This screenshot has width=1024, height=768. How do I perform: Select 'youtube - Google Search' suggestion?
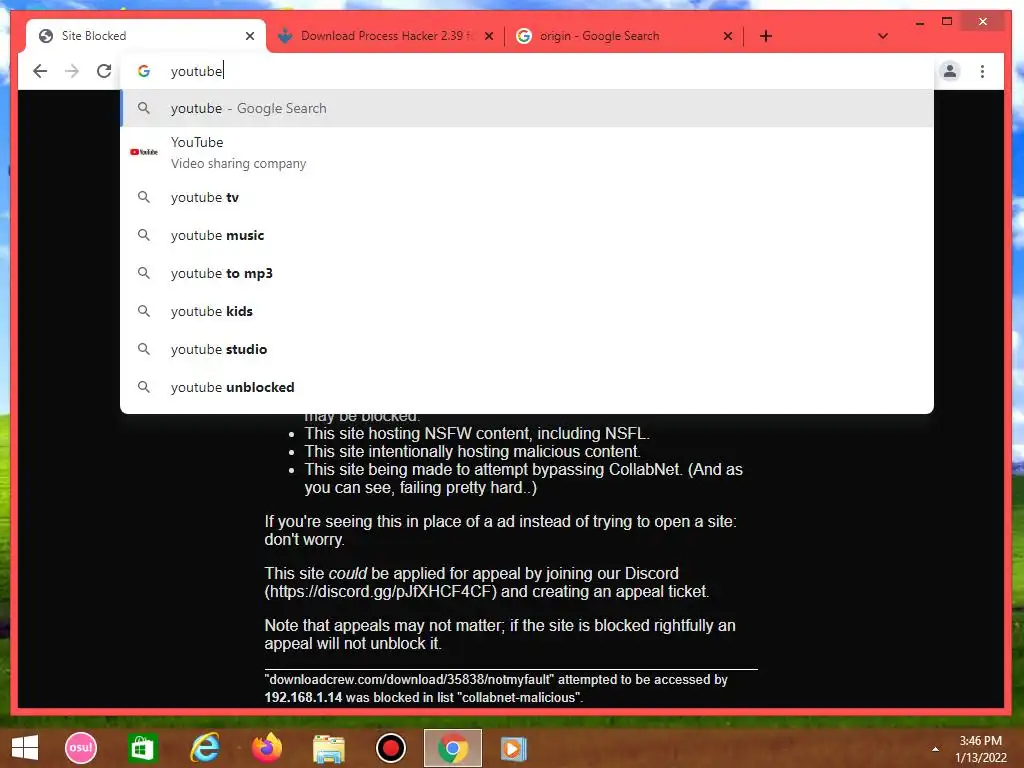[526, 108]
